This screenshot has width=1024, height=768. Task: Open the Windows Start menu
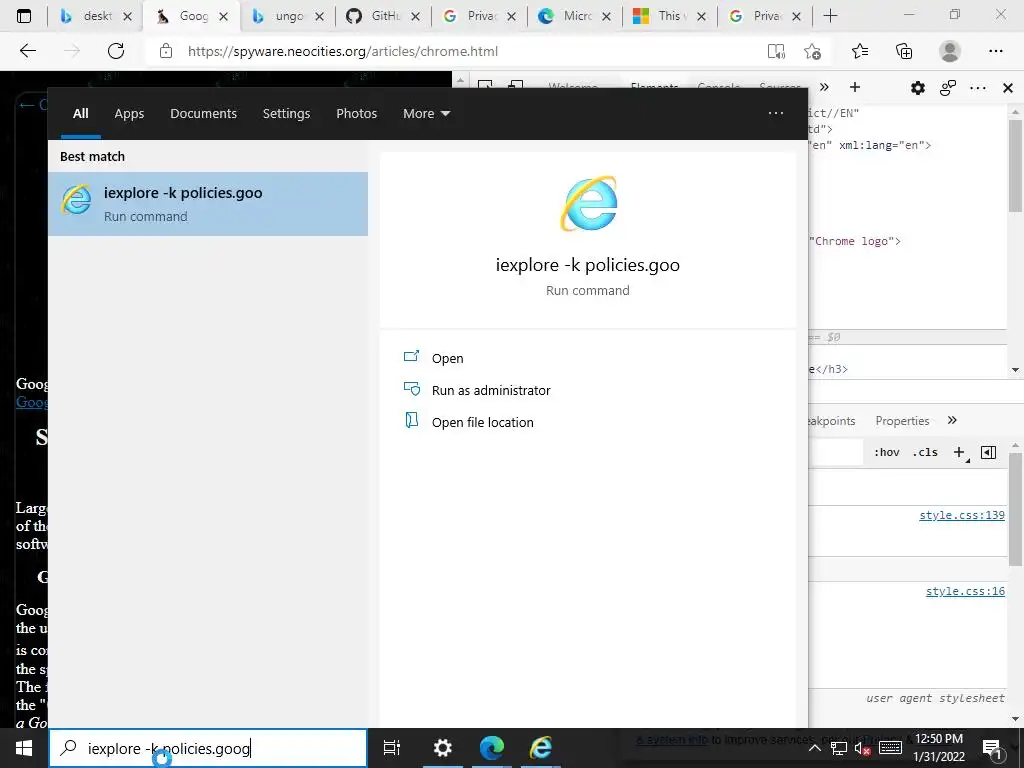pyautogui.click(x=24, y=748)
